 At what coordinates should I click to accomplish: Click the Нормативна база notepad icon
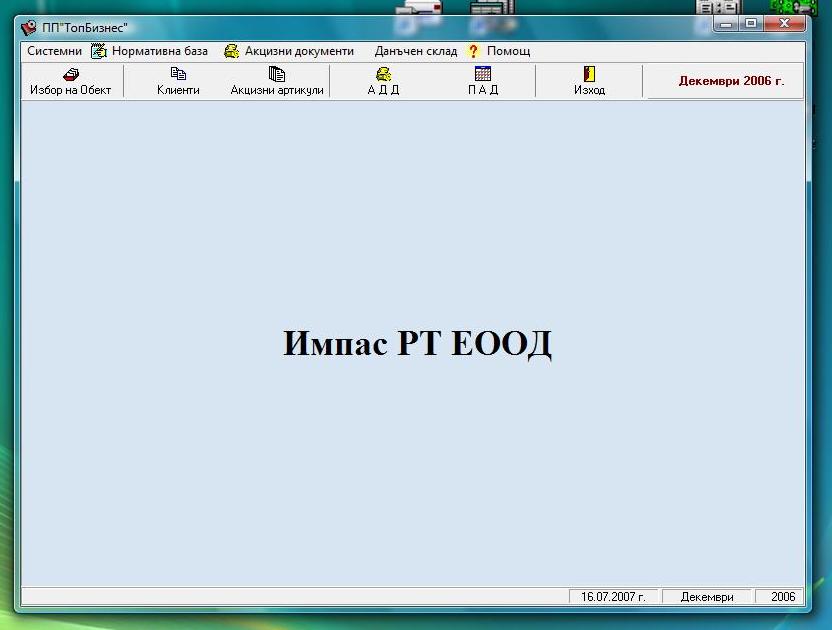click(99, 51)
